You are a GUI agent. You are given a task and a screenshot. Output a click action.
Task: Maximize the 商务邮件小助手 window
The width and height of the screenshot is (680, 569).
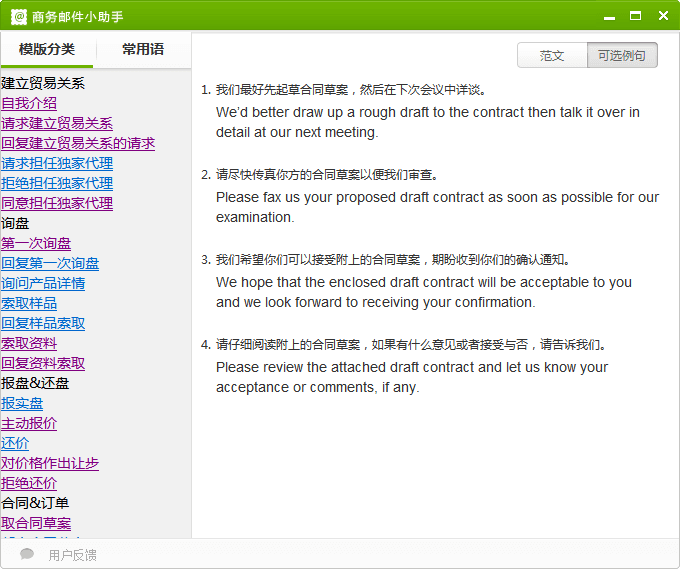[635, 16]
